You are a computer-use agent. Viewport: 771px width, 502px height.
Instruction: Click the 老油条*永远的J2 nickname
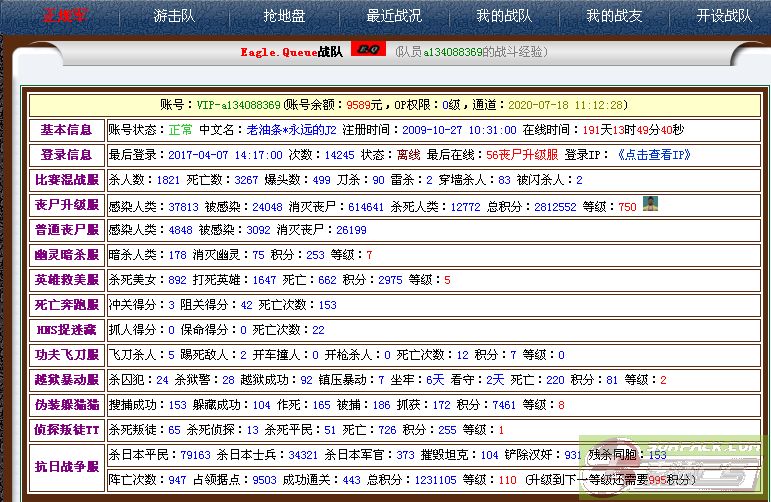[x=291, y=130]
